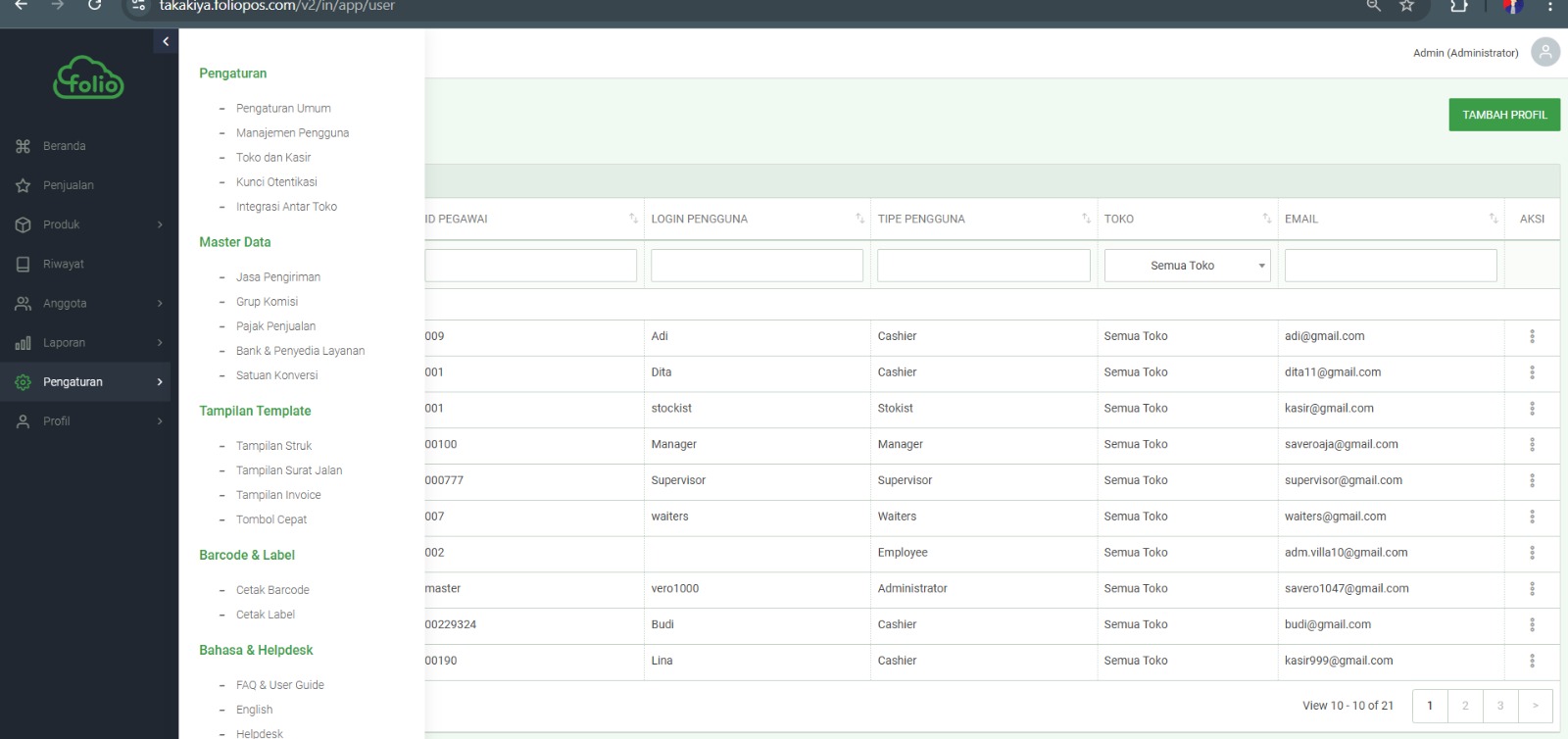Image resolution: width=1568 pixels, height=739 pixels.
Task: Bookmark this page with the star icon
Action: [1406, 6]
